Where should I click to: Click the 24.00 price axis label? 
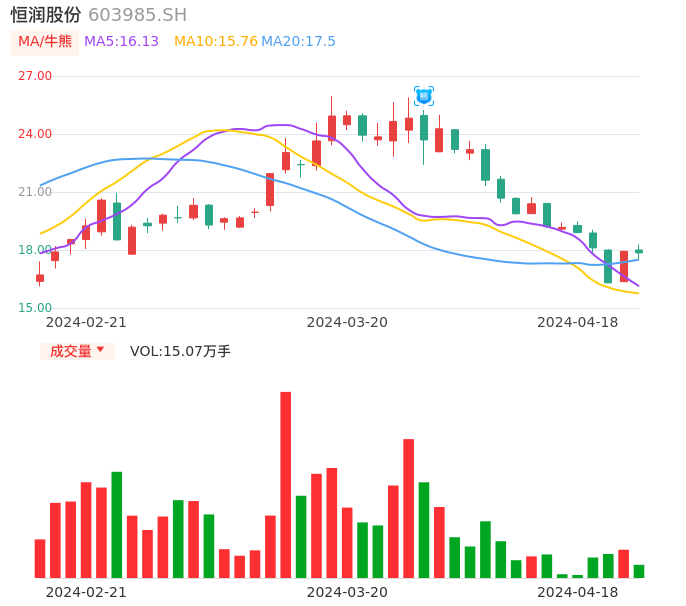click(x=35, y=134)
